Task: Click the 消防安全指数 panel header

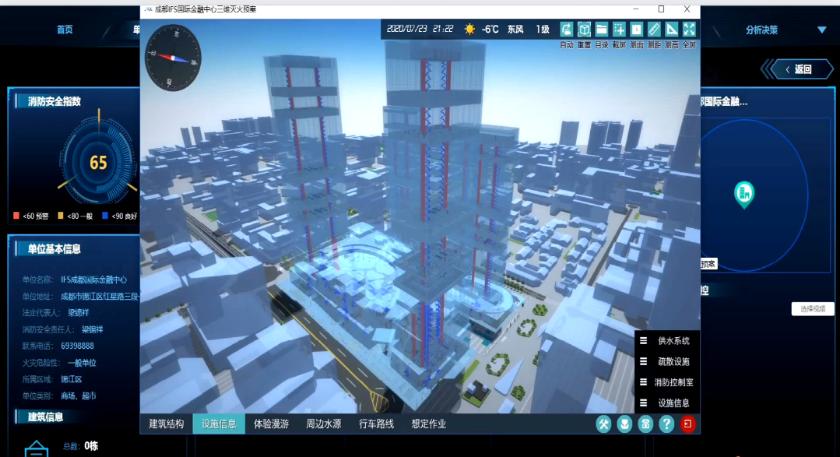Action: click(54, 101)
